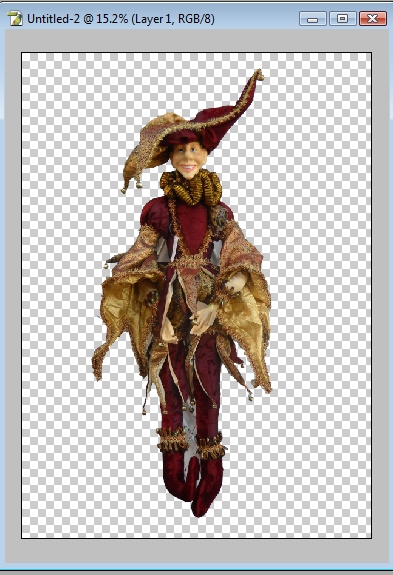Click the dangling bells on the hat's drooping brim
This screenshot has width=393, height=575.
132,186
